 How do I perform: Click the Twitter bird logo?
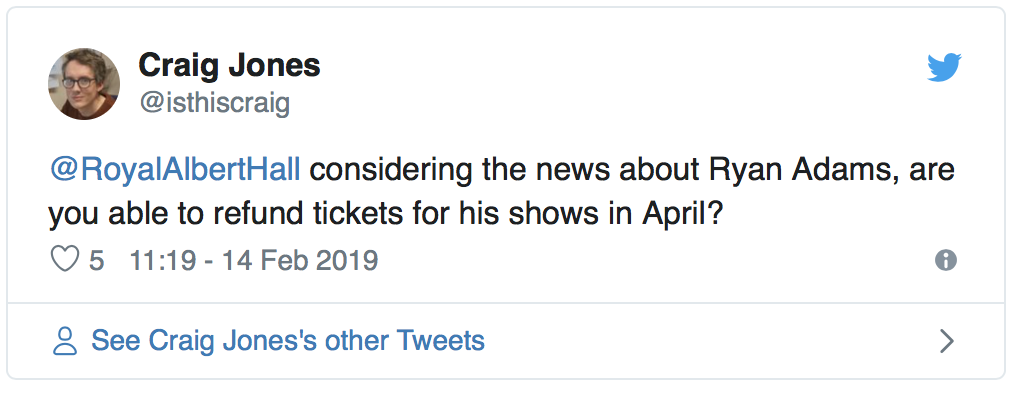click(x=944, y=68)
